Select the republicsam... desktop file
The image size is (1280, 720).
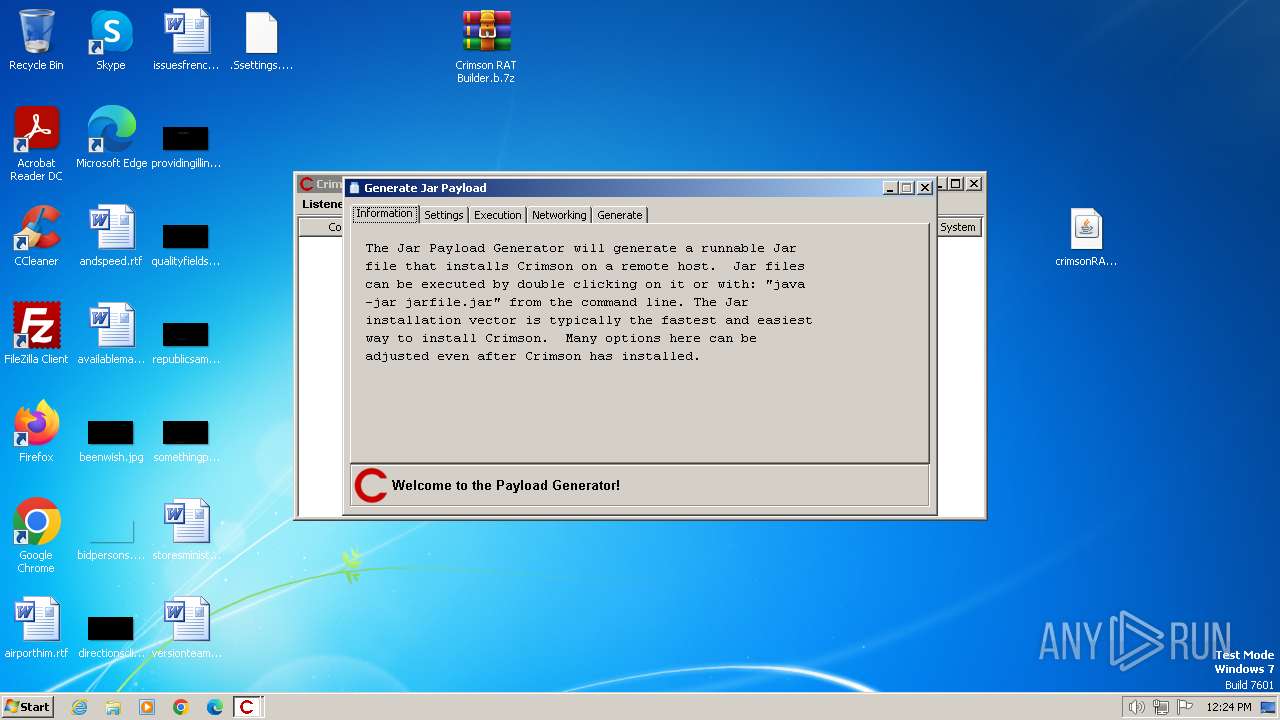coord(186,342)
